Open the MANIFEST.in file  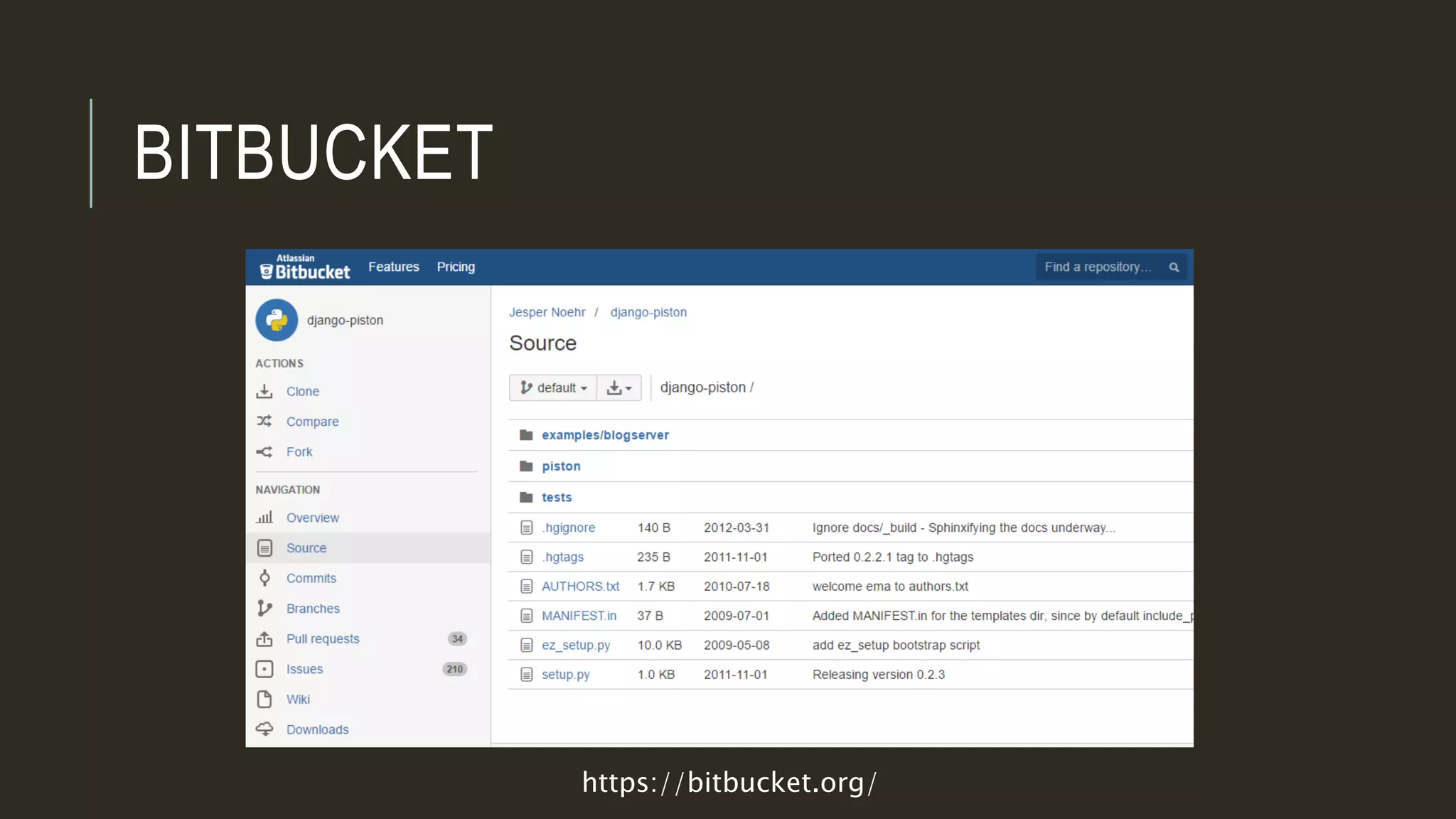click(x=579, y=616)
